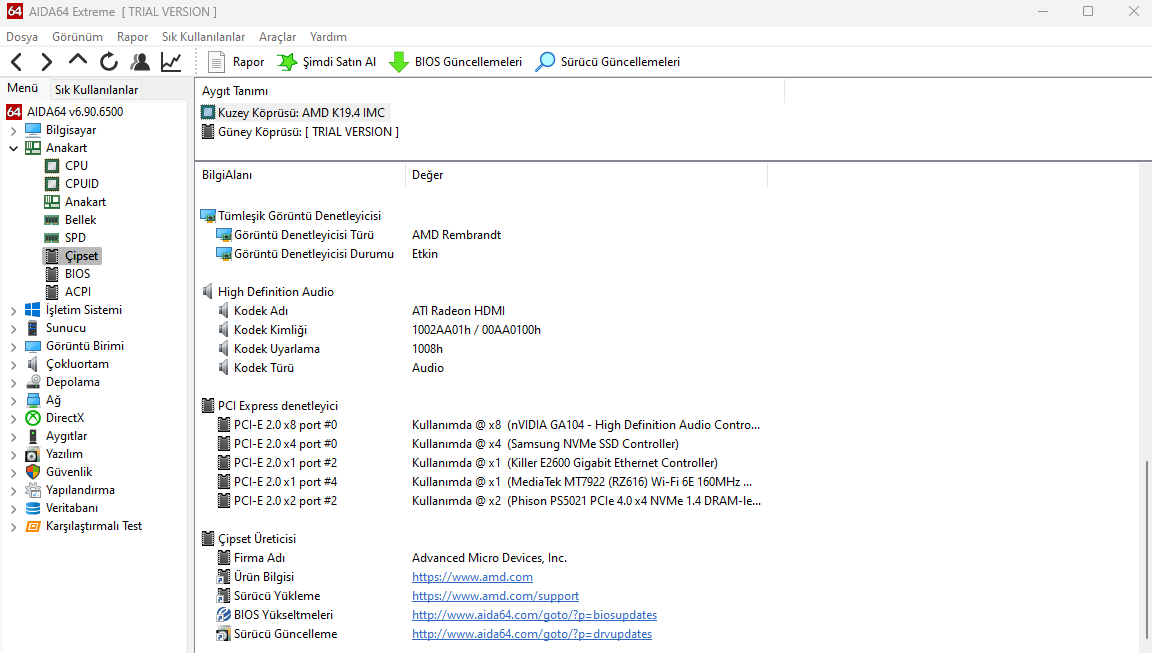Select the CPUID icon in the tree
This screenshot has width=1152, height=653.
(51, 184)
